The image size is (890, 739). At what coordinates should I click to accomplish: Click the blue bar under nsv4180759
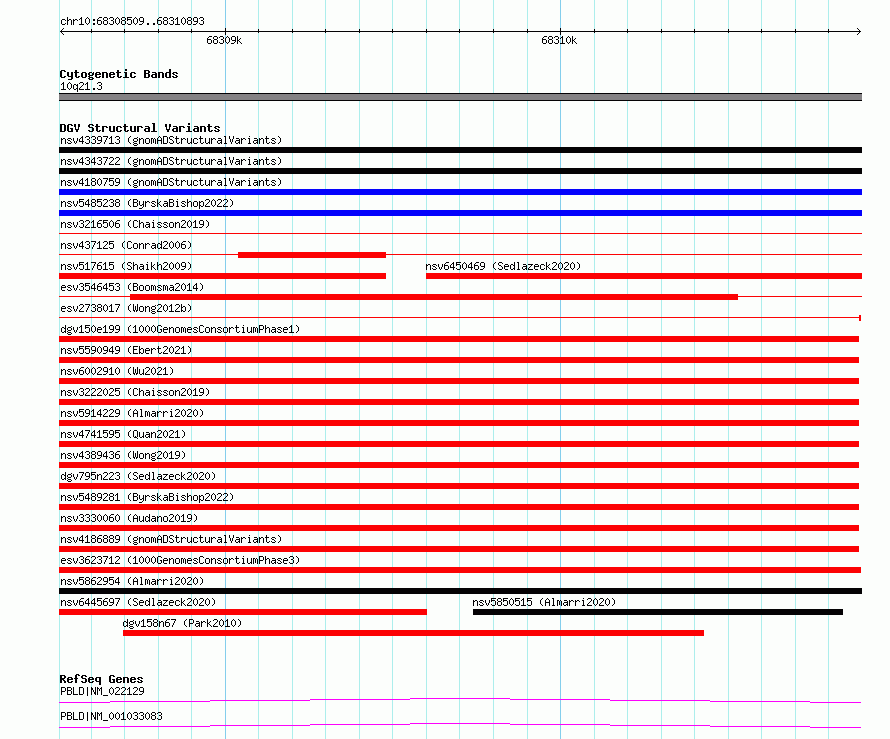point(460,192)
